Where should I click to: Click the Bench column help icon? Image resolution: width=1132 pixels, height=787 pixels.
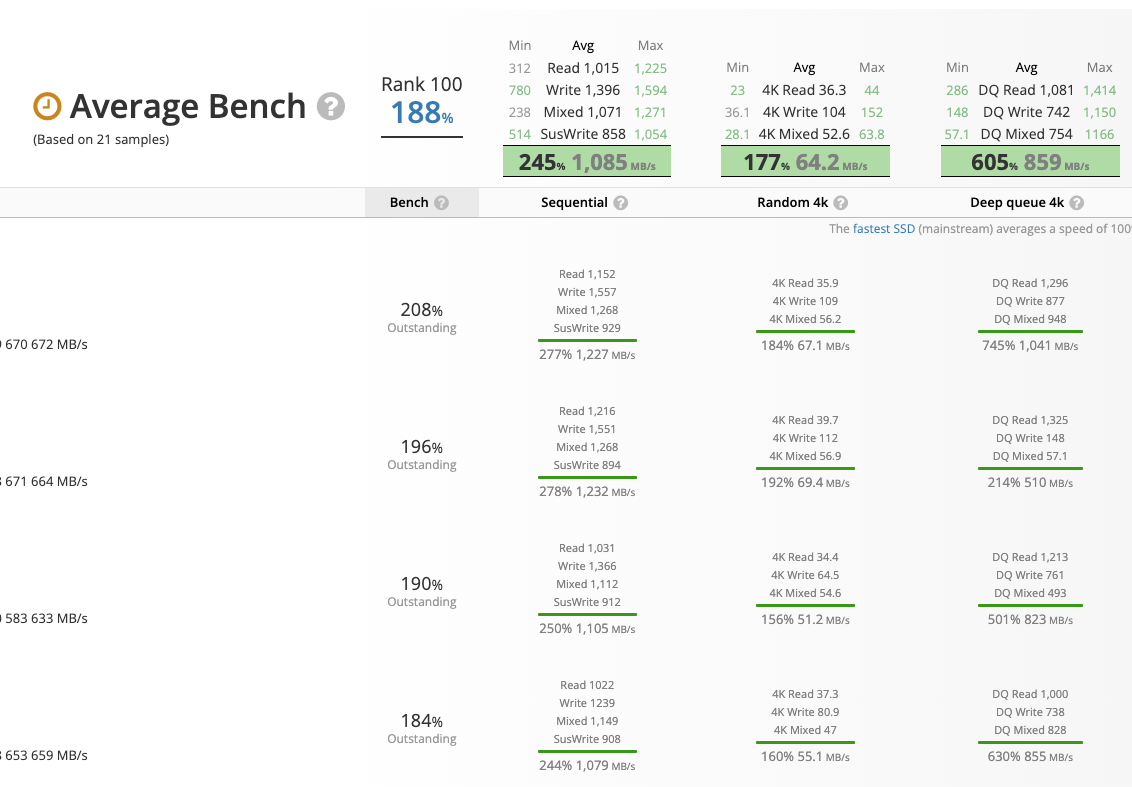(441, 203)
